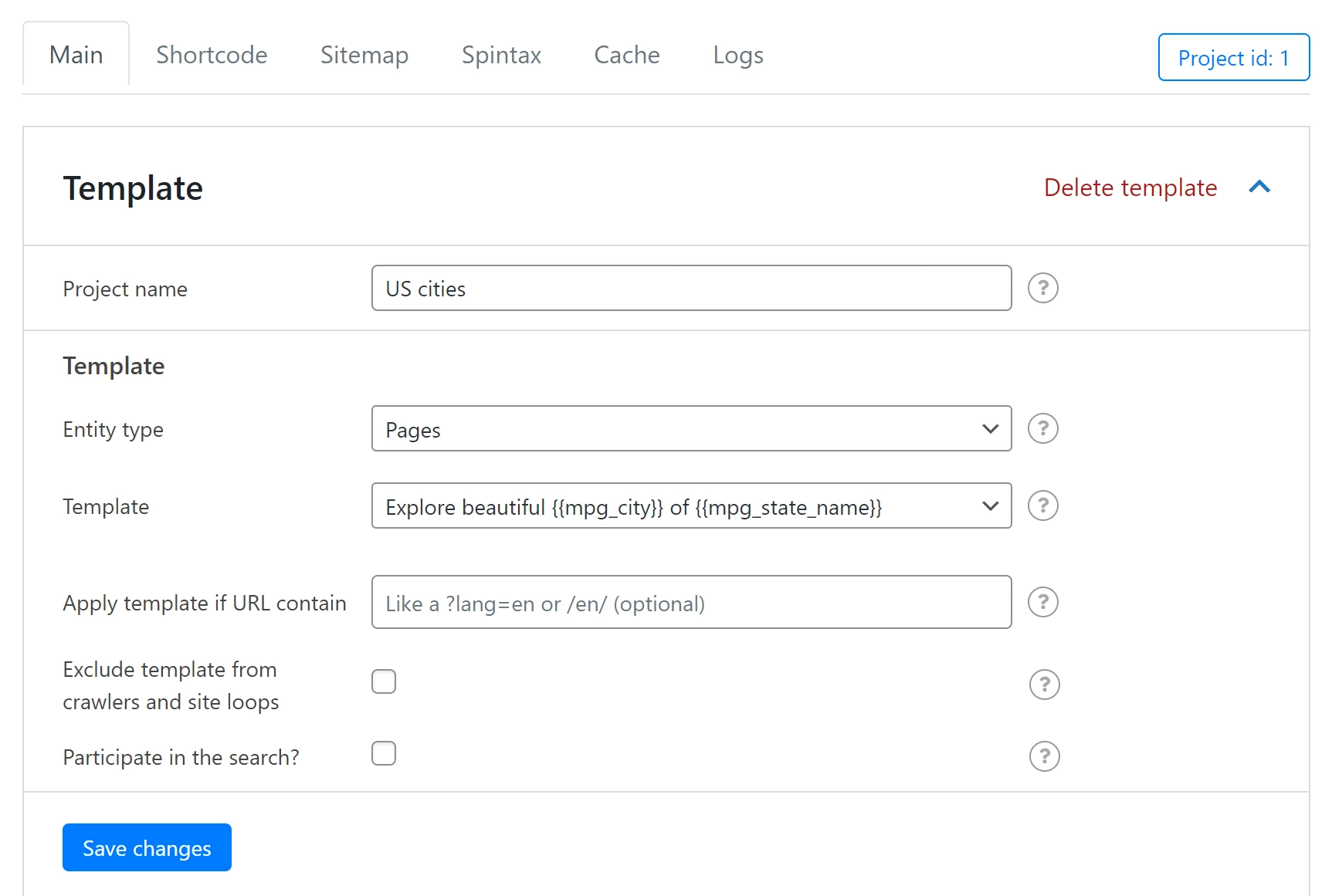Open help icon for Project name
1332x896 pixels.
click(x=1042, y=288)
